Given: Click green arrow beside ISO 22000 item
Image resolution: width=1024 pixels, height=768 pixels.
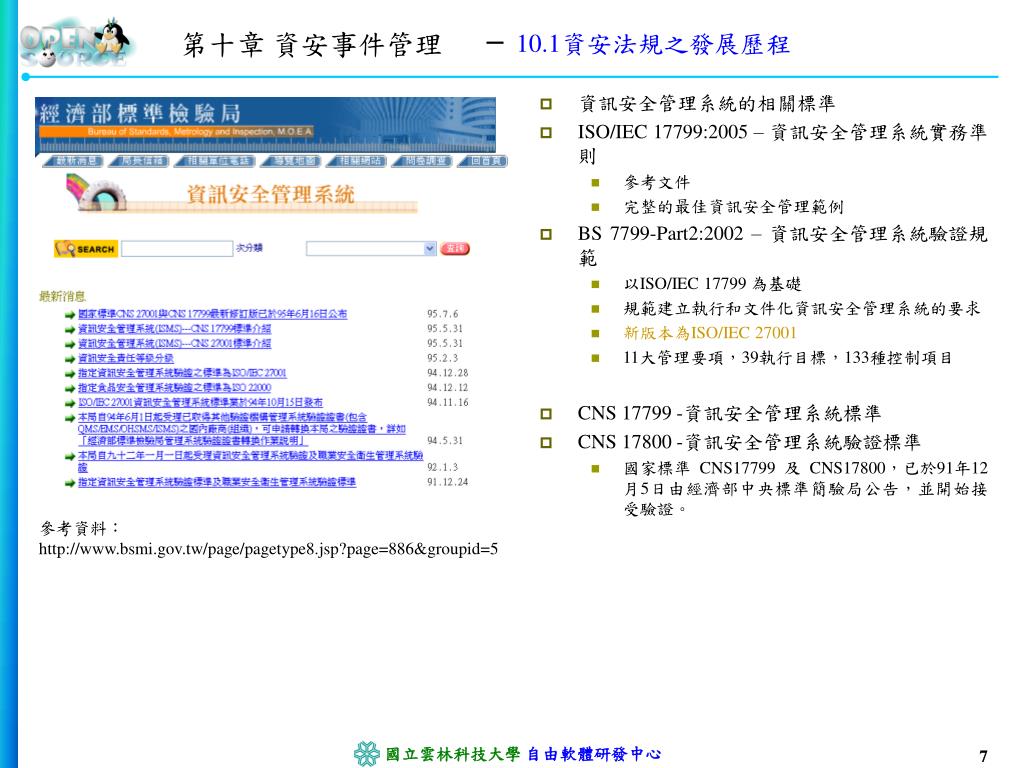Looking at the screenshot, I should 70,389.
